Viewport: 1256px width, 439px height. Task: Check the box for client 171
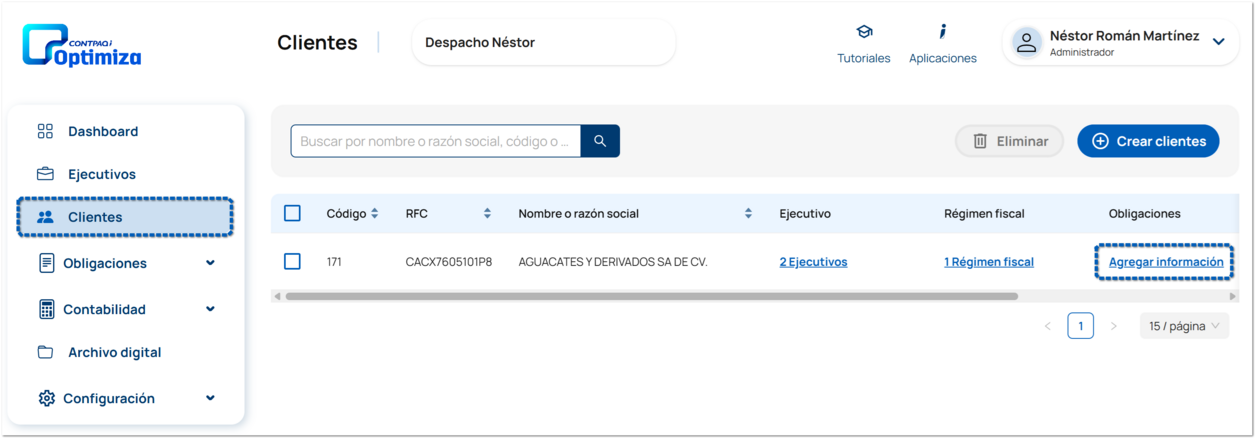click(x=292, y=262)
